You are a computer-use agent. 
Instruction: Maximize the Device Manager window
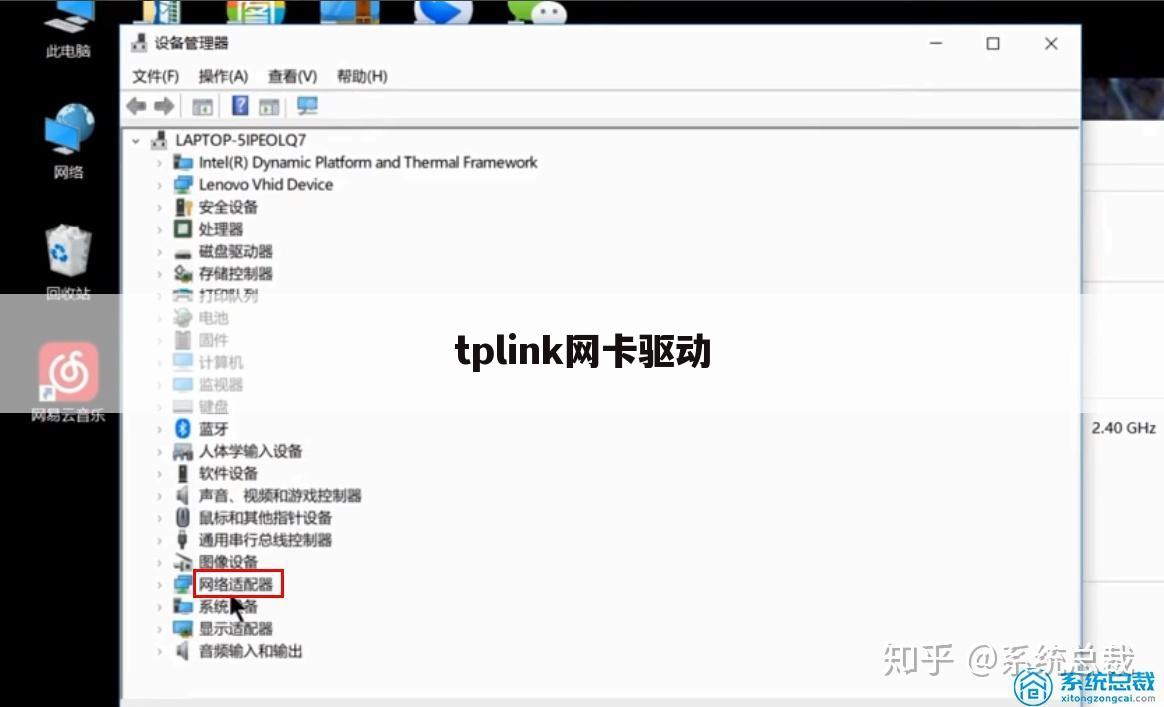(993, 43)
